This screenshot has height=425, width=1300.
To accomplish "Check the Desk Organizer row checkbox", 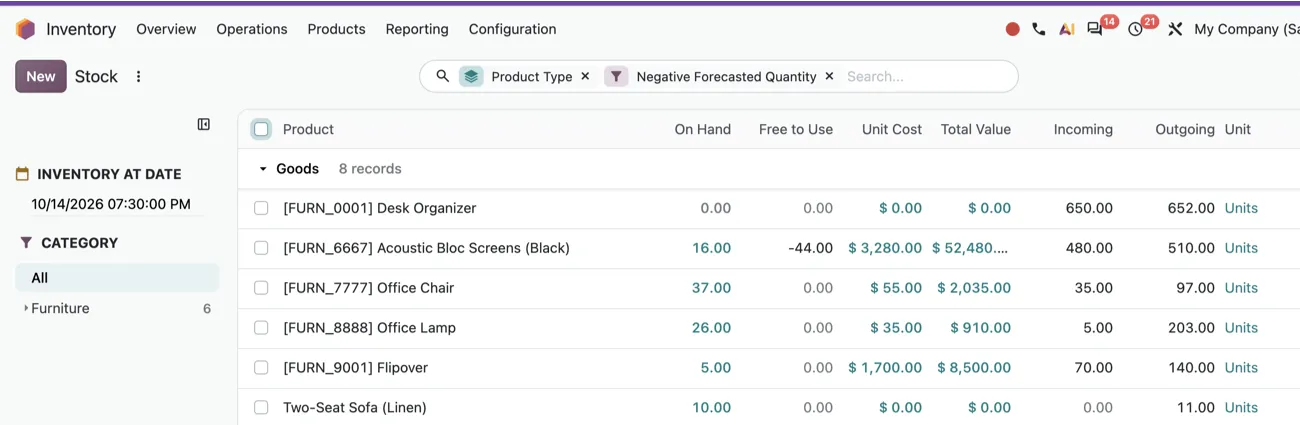I will pos(261,208).
